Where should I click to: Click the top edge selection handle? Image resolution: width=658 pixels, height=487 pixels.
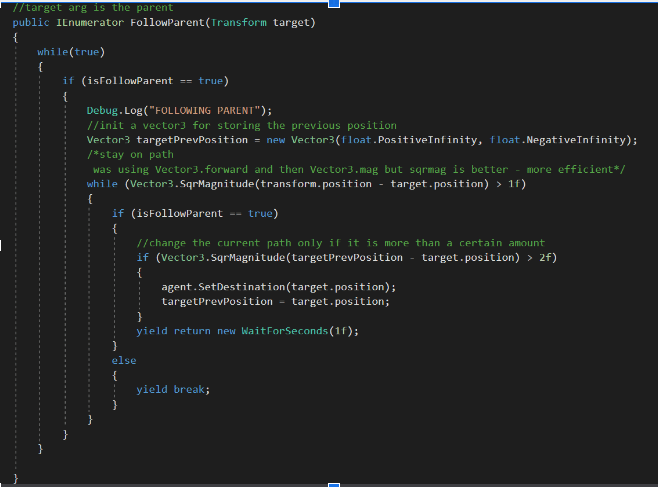(x=334, y=3)
